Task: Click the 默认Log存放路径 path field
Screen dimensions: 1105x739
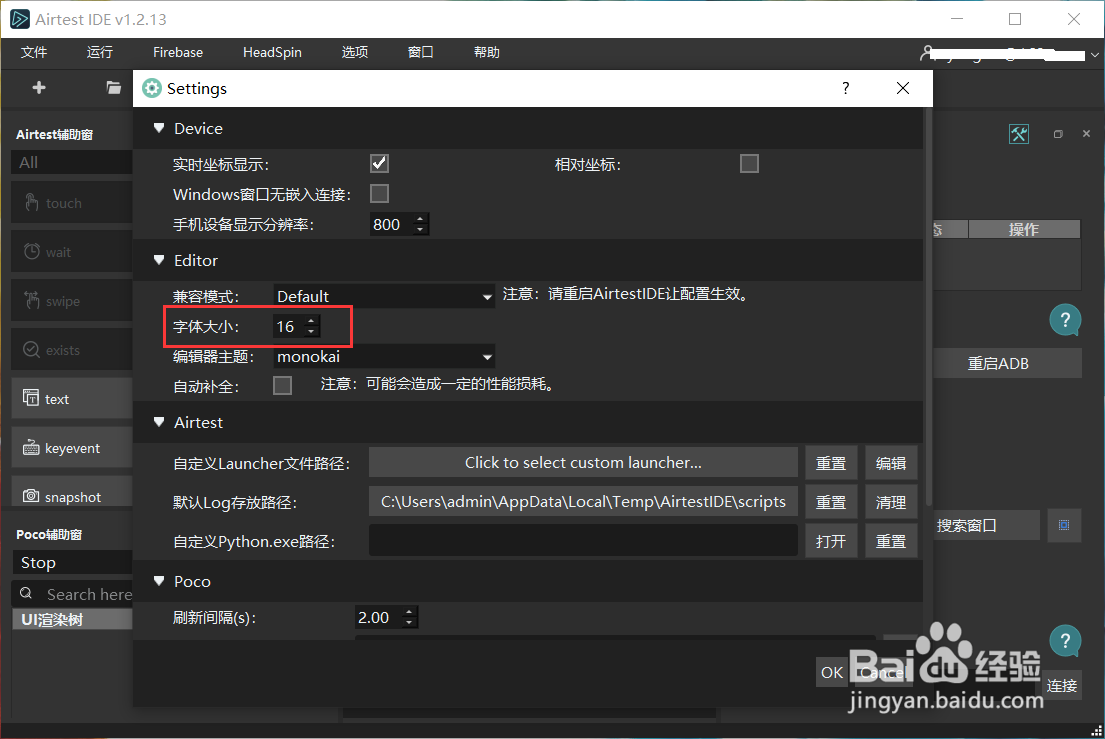Action: coord(583,502)
